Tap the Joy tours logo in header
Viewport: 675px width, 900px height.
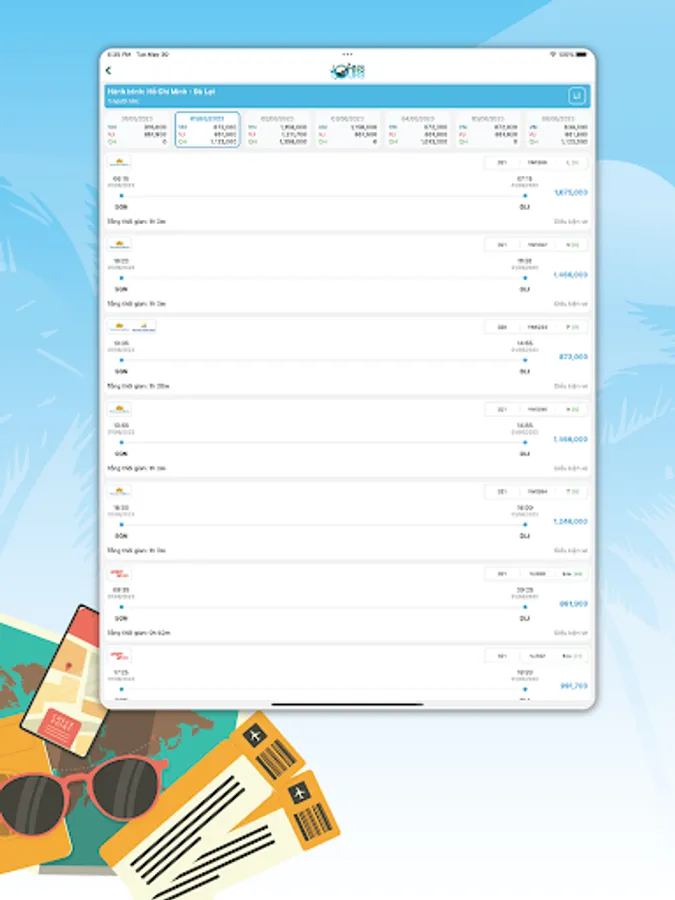click(x=348, y=71)
